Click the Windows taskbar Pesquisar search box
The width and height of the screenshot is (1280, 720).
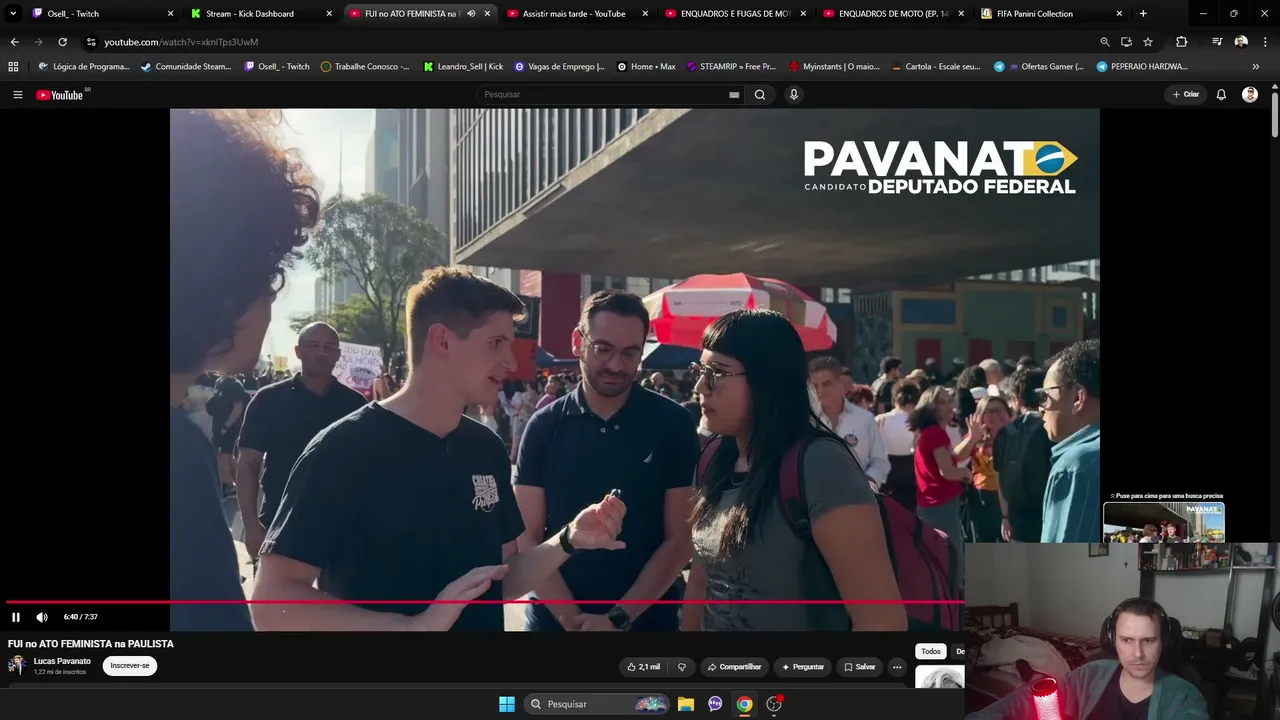tap(596, 704)
